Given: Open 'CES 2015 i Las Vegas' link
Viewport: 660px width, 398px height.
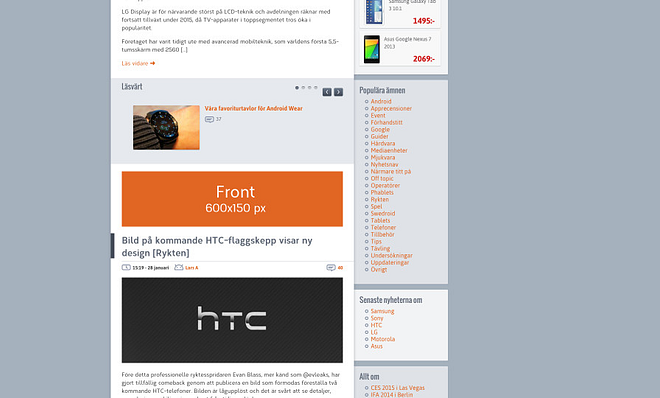Looking at the screenshot, I should click(x=398, y=388).
